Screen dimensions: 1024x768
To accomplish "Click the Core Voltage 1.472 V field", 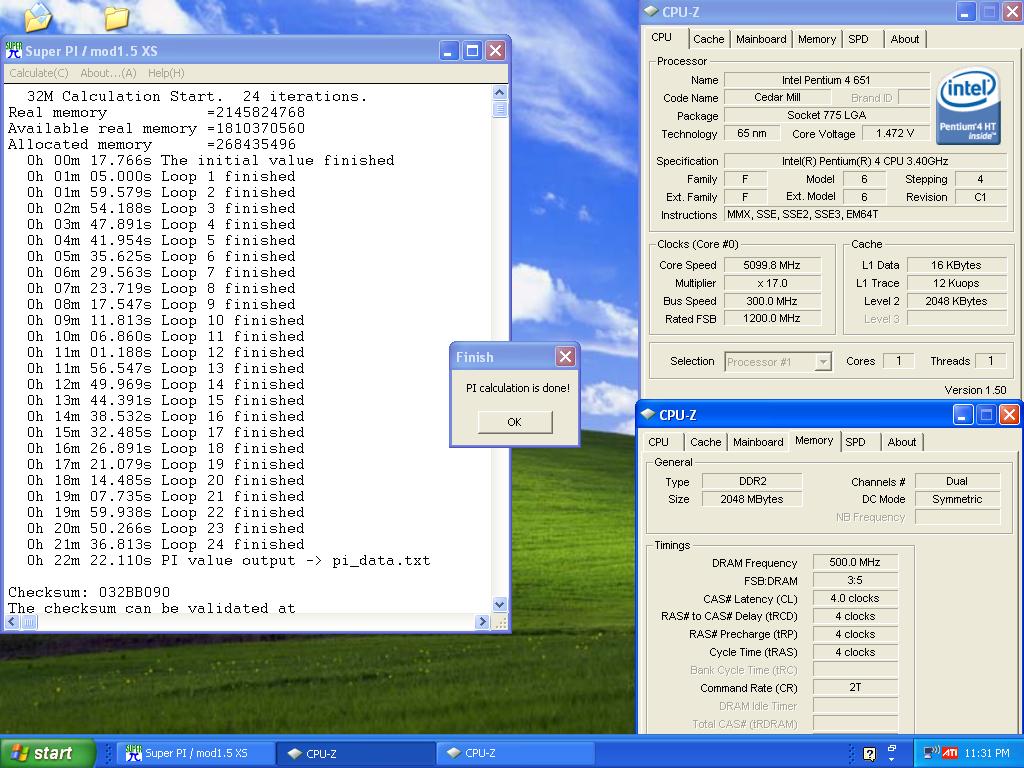I will pyautogui.click(x=895, y=133).
